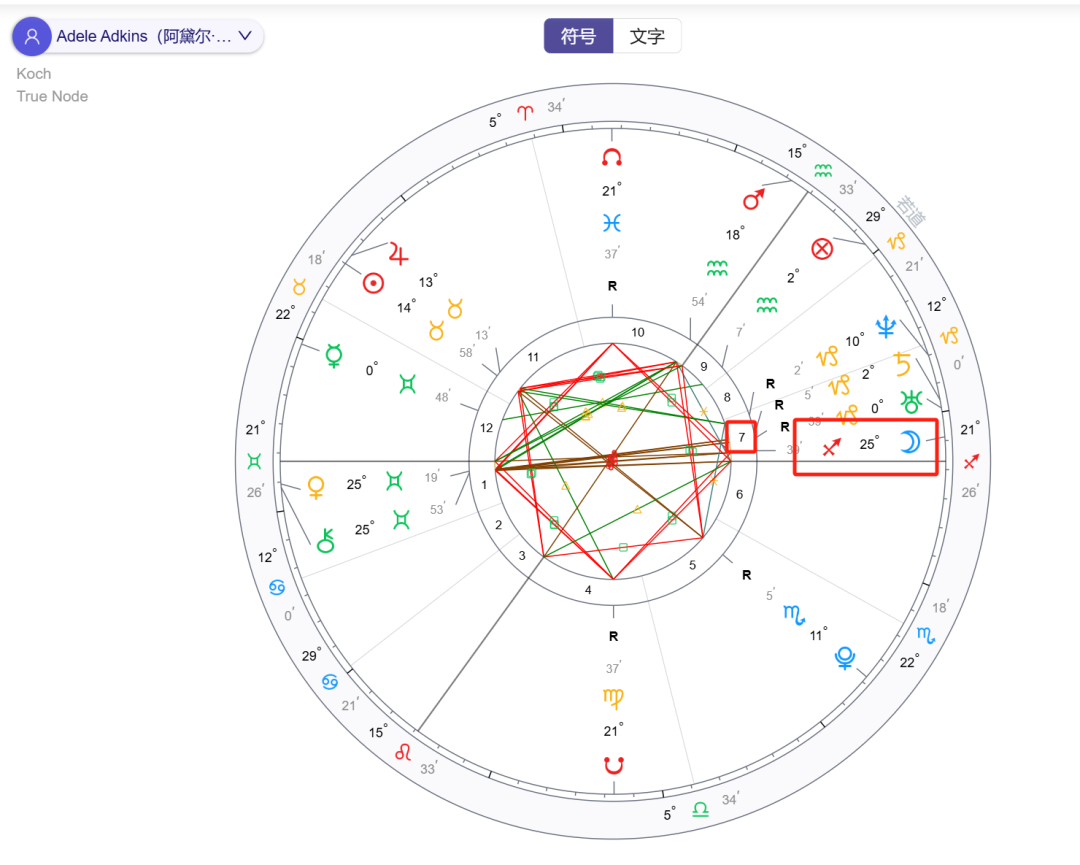1080x865 pixels.
Task: Click the Capricorn glyph beside Neptune's 10°
Action: tap(827, 356)
